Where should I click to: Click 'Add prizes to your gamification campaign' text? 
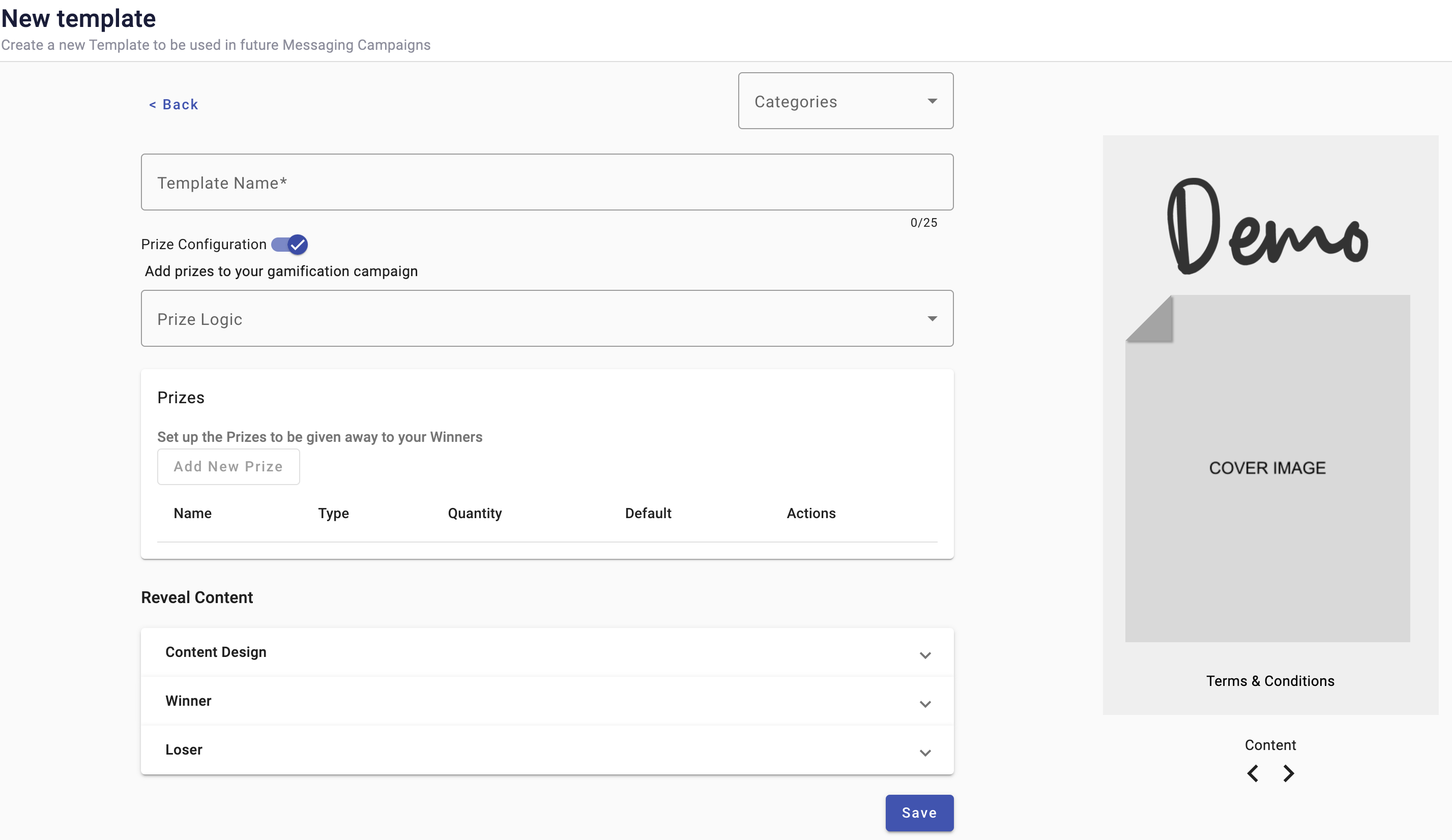(x=281, y=271)
